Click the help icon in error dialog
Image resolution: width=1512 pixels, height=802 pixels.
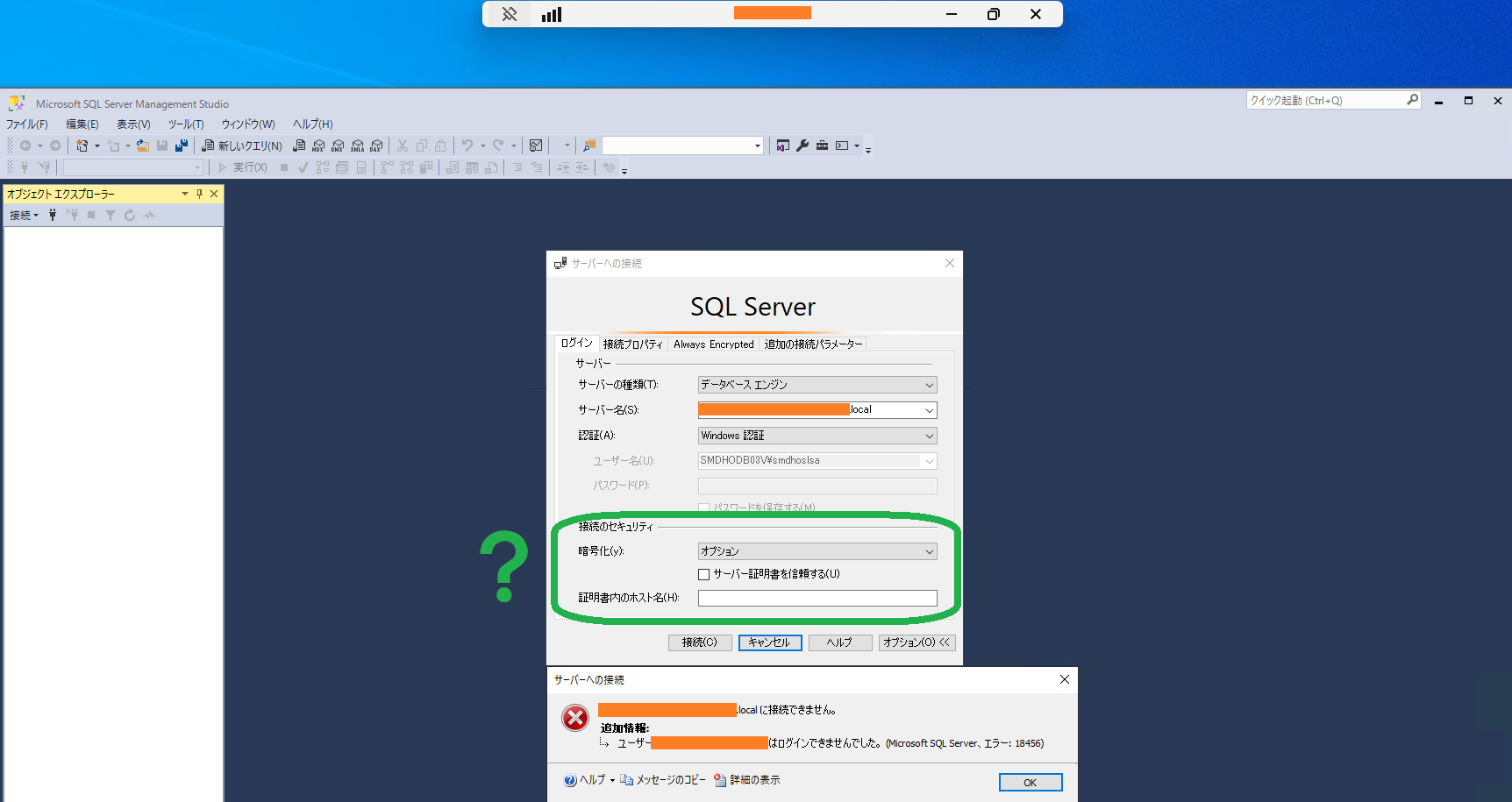[x=570, y=780]
